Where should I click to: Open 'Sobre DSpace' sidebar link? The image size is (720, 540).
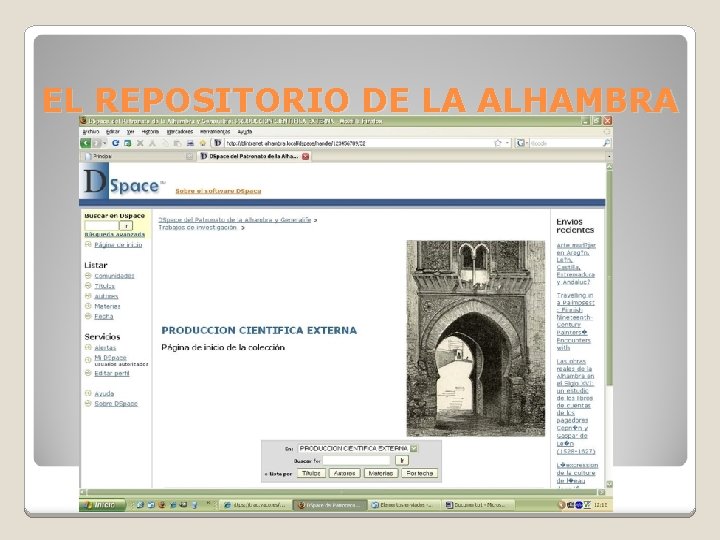tap(116, 404)
